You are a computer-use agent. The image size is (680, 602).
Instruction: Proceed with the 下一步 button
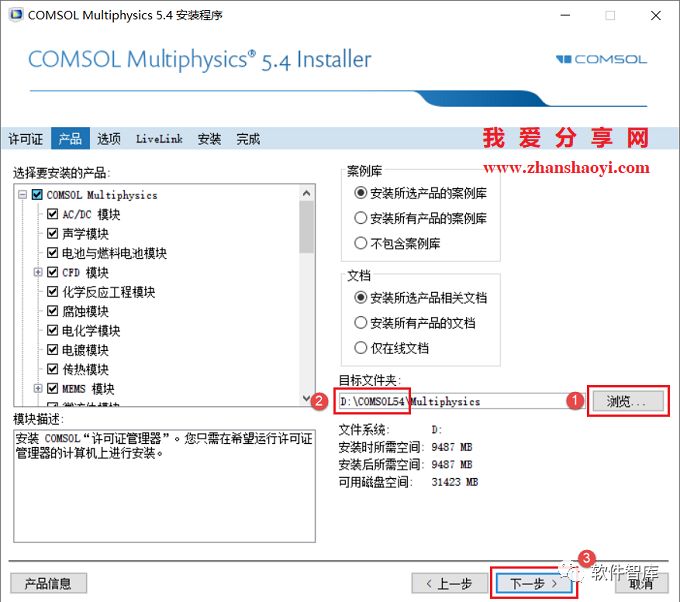[x=534, y=583]
